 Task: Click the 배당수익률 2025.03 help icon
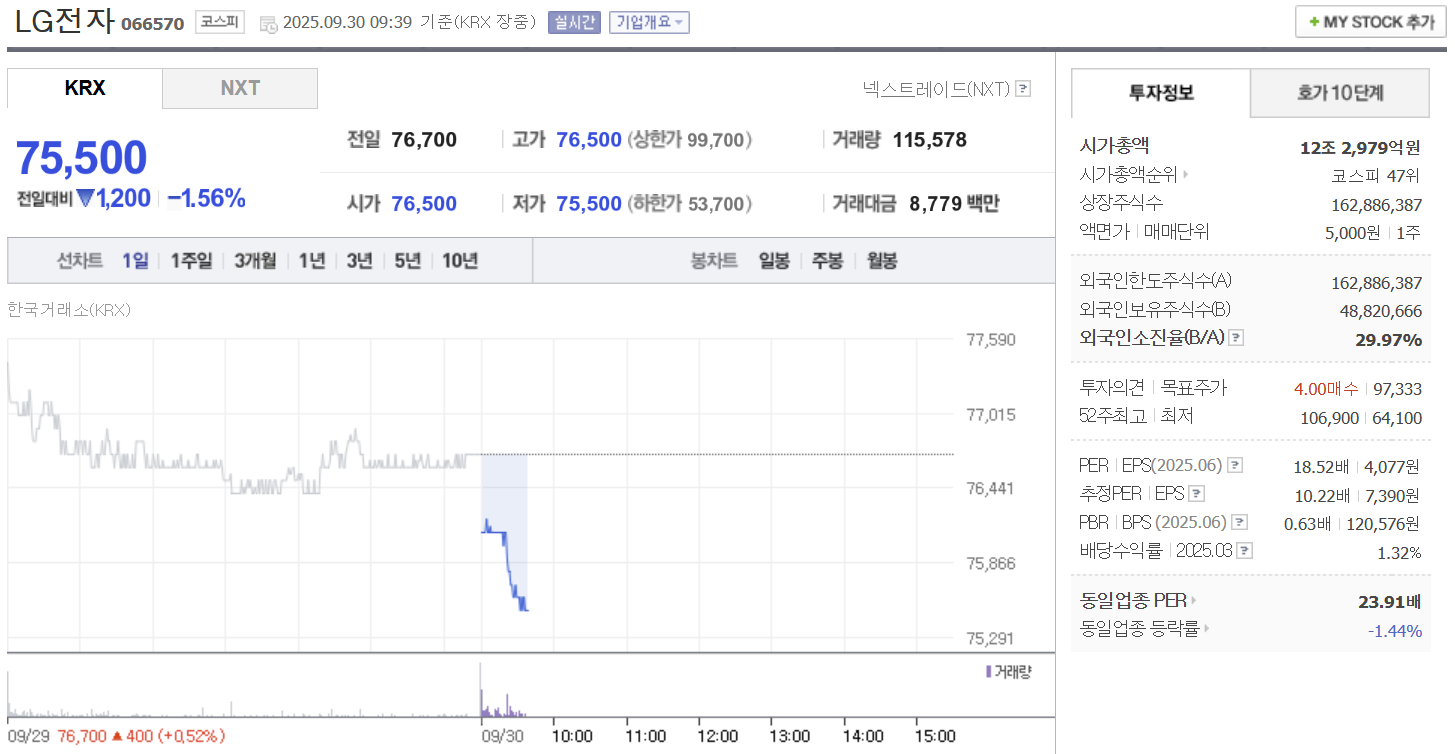point(1244,549)
